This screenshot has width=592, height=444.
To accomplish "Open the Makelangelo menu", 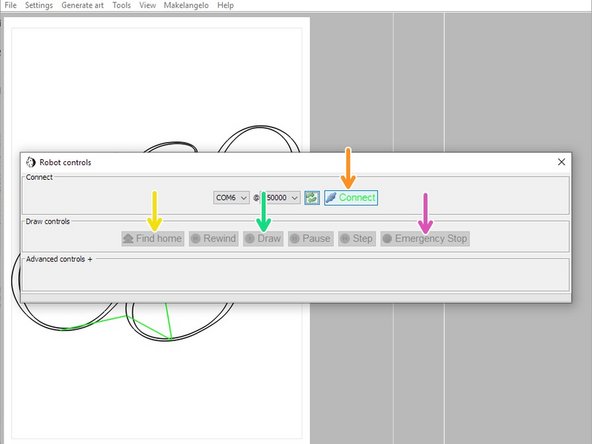I will [186, 5].
